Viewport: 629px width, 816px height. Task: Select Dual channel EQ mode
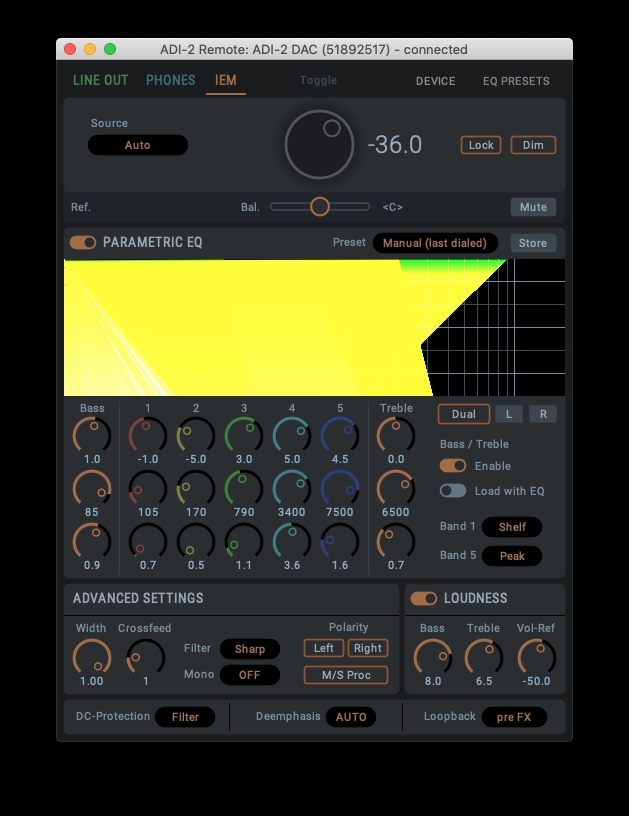pyautogui.click(x=464, y=414)
